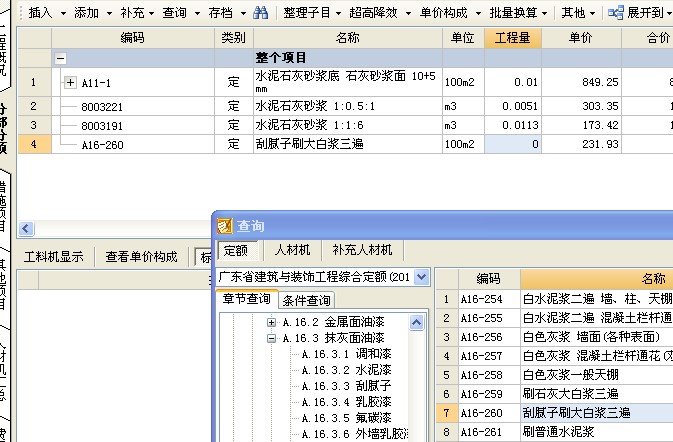Select the 刮腻子刷大白浆三遍 name cell in main grid
This screenshot has height=442, width=673.
click(x=348, y=144)
